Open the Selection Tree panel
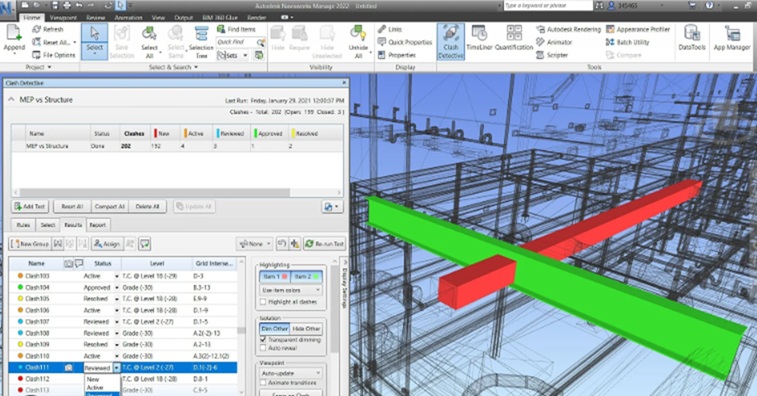The width and height of the screenshot is (757, 396). point(201,42)
